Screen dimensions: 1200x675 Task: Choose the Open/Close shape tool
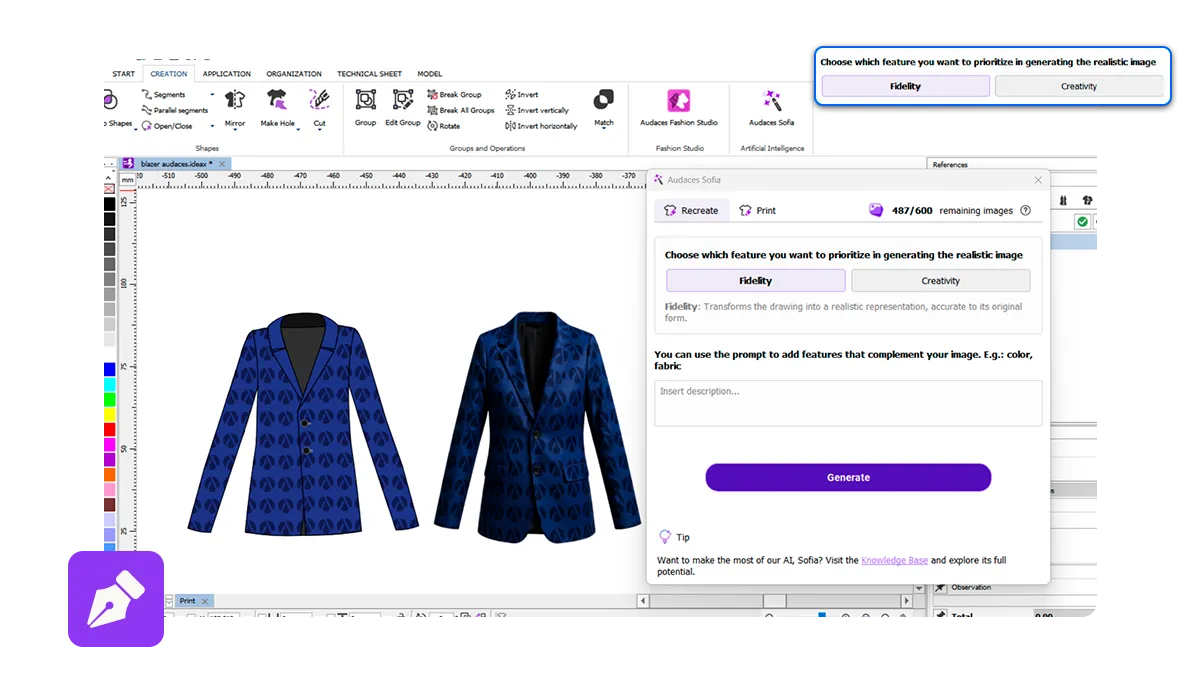(166, 126)
